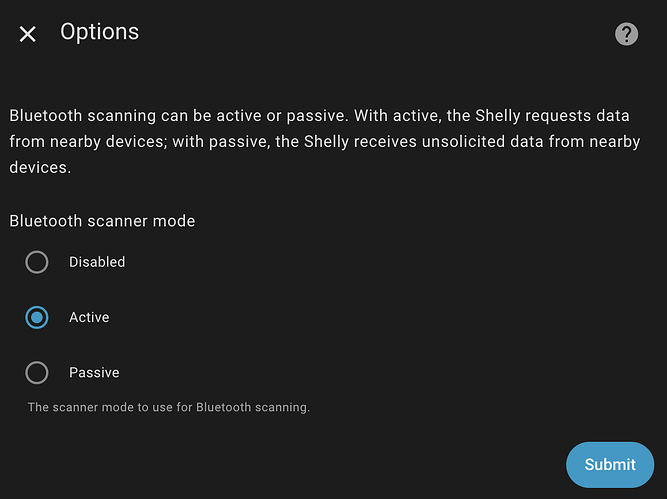Enable the Passive radio button circle

(37, 373)
